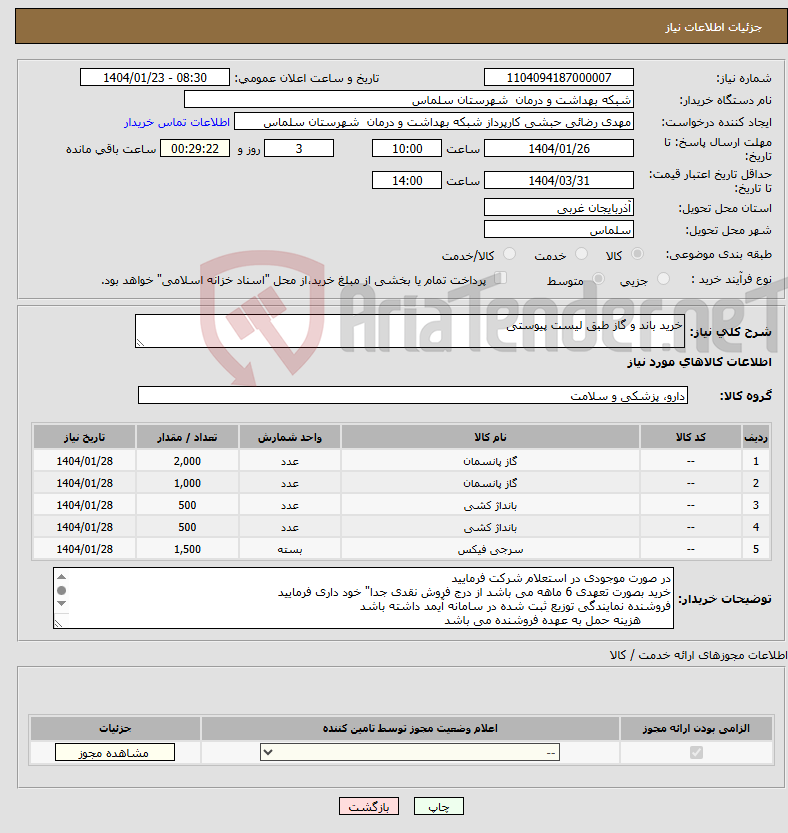788x833 pixels.
Task: Click the deadline time field 10:00
Action: pyautogui.click(x=406, y=148)
